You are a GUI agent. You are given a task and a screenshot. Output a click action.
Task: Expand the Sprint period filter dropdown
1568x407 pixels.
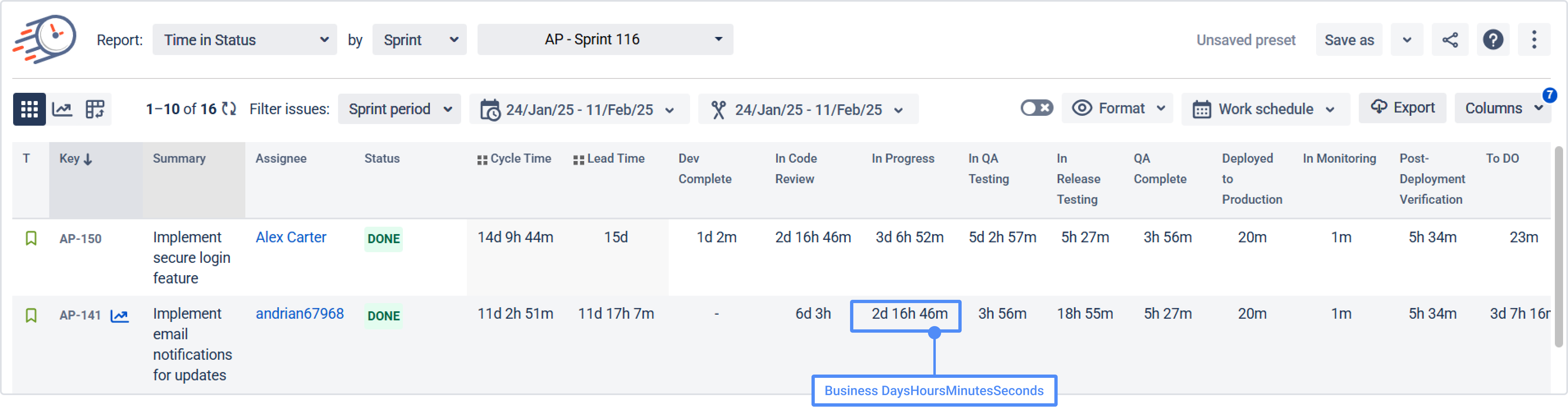point(399,109)
